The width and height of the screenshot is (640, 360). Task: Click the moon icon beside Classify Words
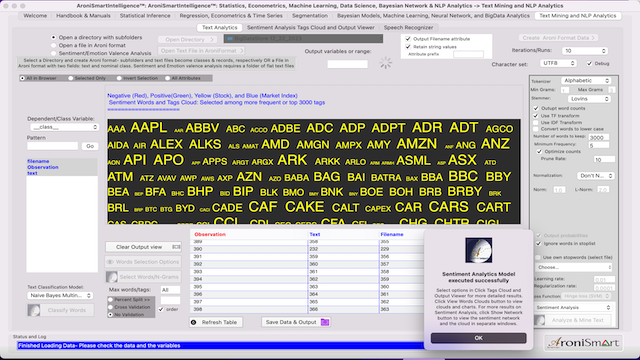point(34,310)
